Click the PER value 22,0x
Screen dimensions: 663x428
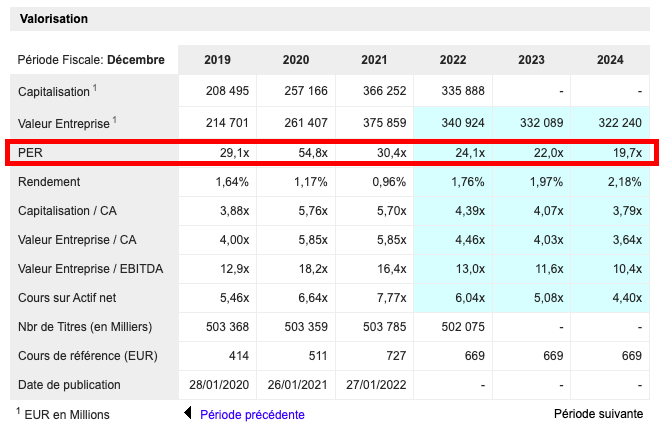(x=548, y=153)
